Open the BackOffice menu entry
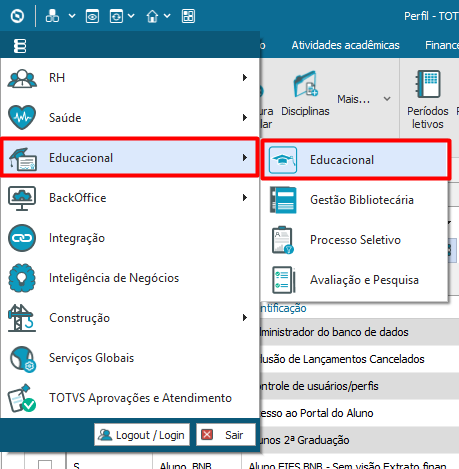The width and height of the screenshot is (459, 469). point(130,198)
